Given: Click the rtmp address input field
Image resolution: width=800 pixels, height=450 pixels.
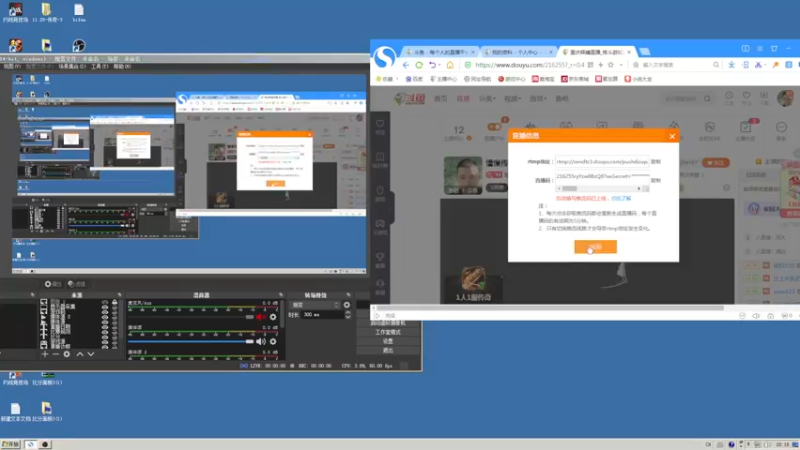Looking at the screenshot, I should 602,162.
